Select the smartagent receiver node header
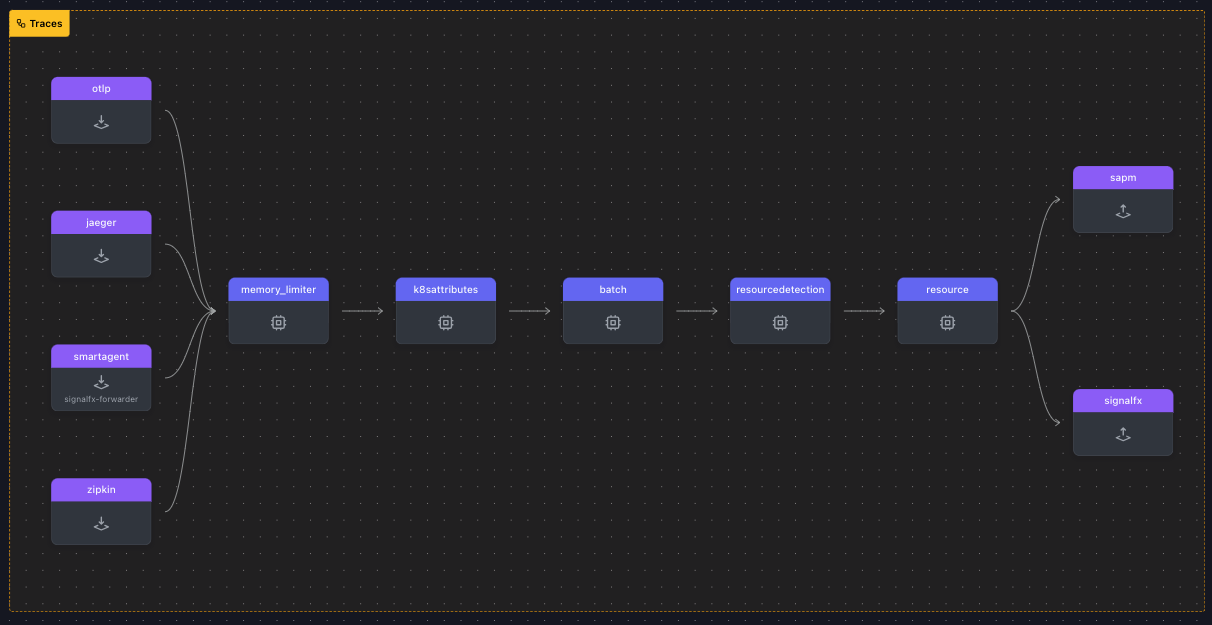The height and width of the screenshot is (625, 1212). click(x=101, y=356)
